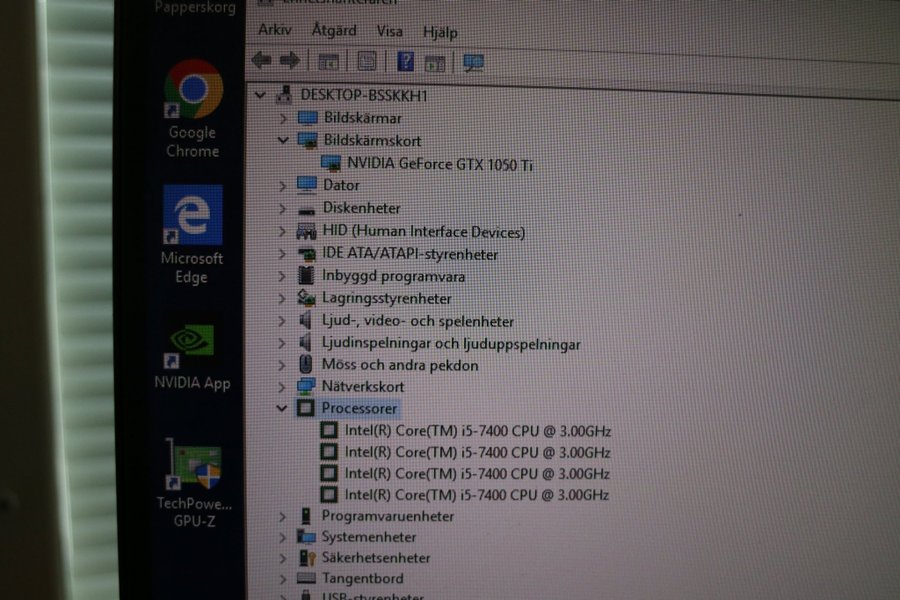
Task: Expand the Nätverkskort category
Action: 281,386
